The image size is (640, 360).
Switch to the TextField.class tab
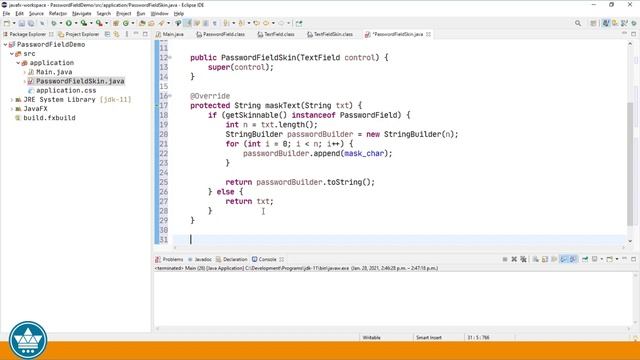point(276,34)
